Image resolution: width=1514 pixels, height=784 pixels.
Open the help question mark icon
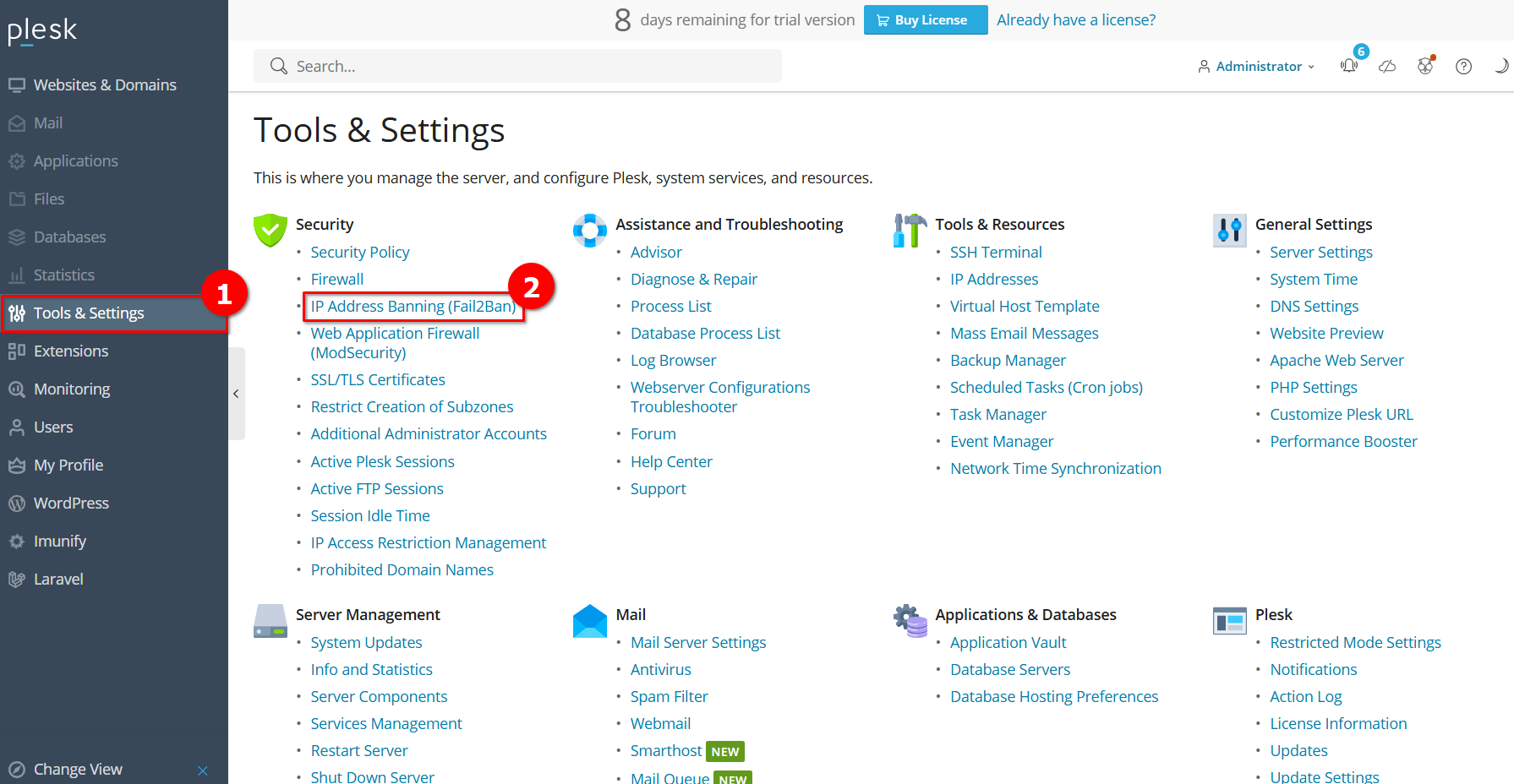pos(1463,66)
